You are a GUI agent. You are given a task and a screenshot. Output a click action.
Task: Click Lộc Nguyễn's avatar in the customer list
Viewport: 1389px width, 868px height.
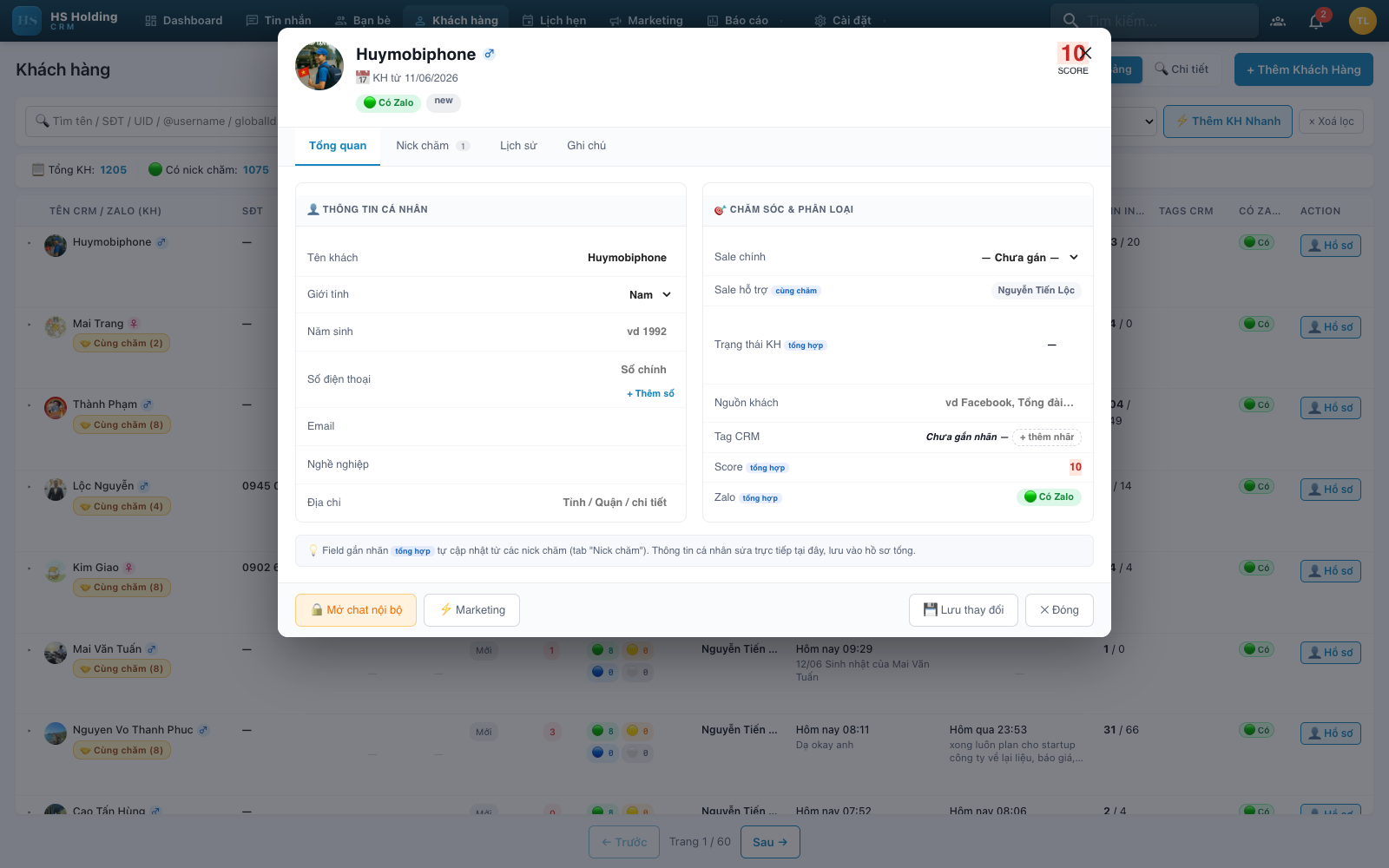click(x=56, y=490)
